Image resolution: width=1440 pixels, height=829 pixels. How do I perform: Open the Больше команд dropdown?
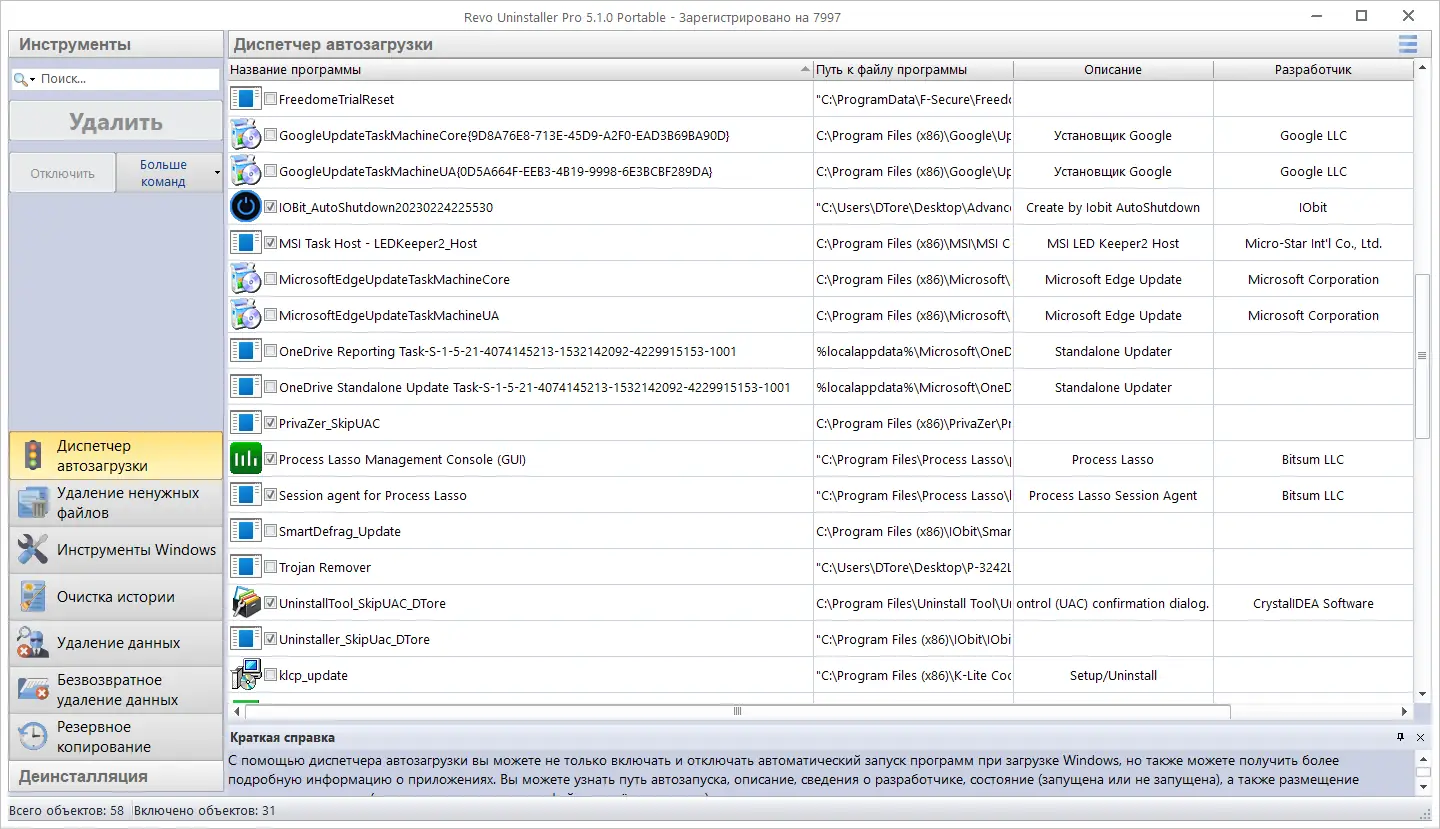169,173
